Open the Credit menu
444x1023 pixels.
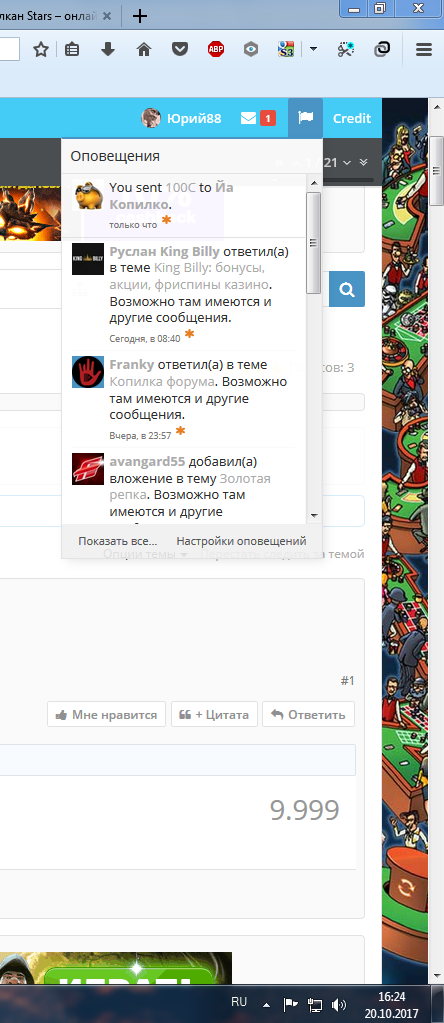(x=352, y=118)
